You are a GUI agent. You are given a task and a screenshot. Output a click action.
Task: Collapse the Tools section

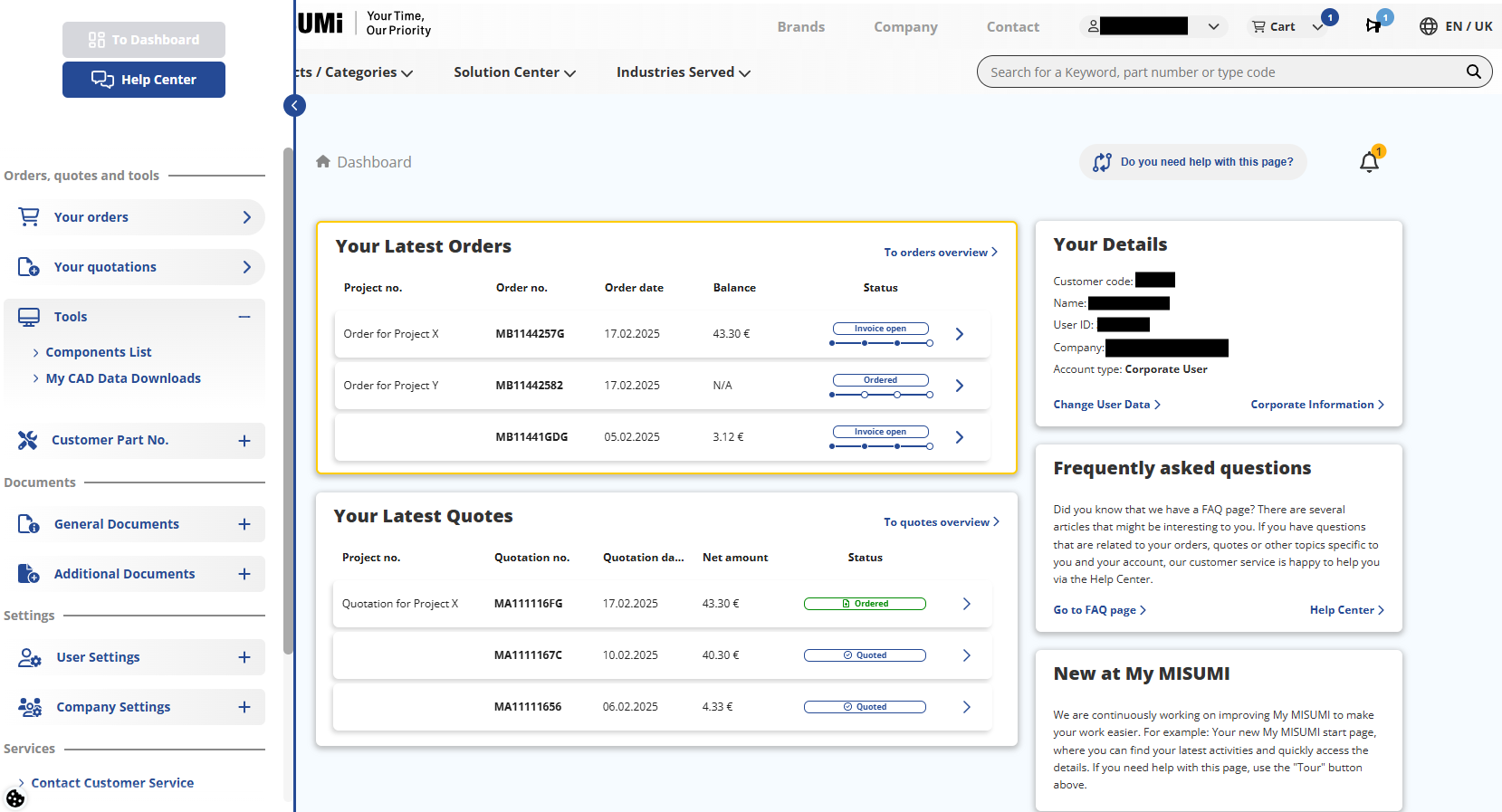pos(244,317)
